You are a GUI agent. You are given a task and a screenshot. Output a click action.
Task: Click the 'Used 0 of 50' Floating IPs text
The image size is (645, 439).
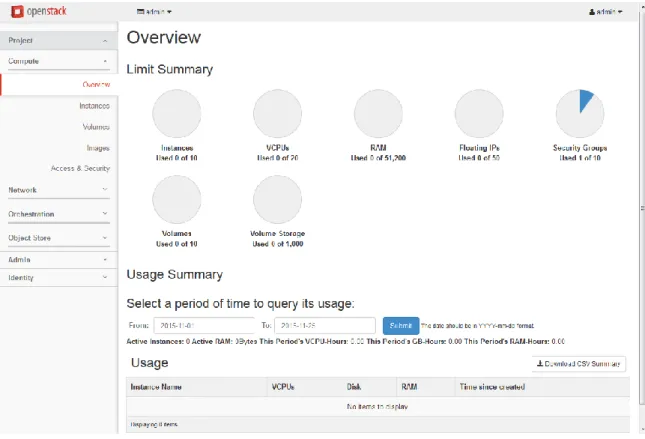click(x=479, y=158)
